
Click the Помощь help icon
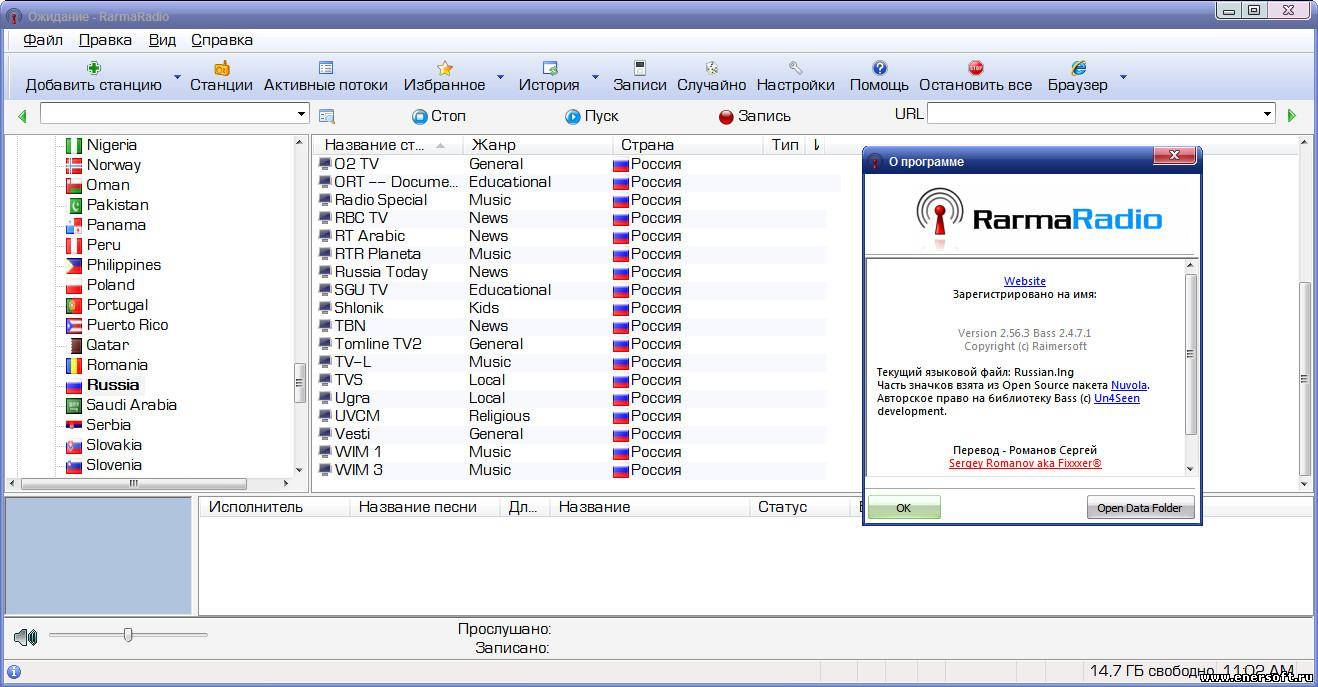879,68
